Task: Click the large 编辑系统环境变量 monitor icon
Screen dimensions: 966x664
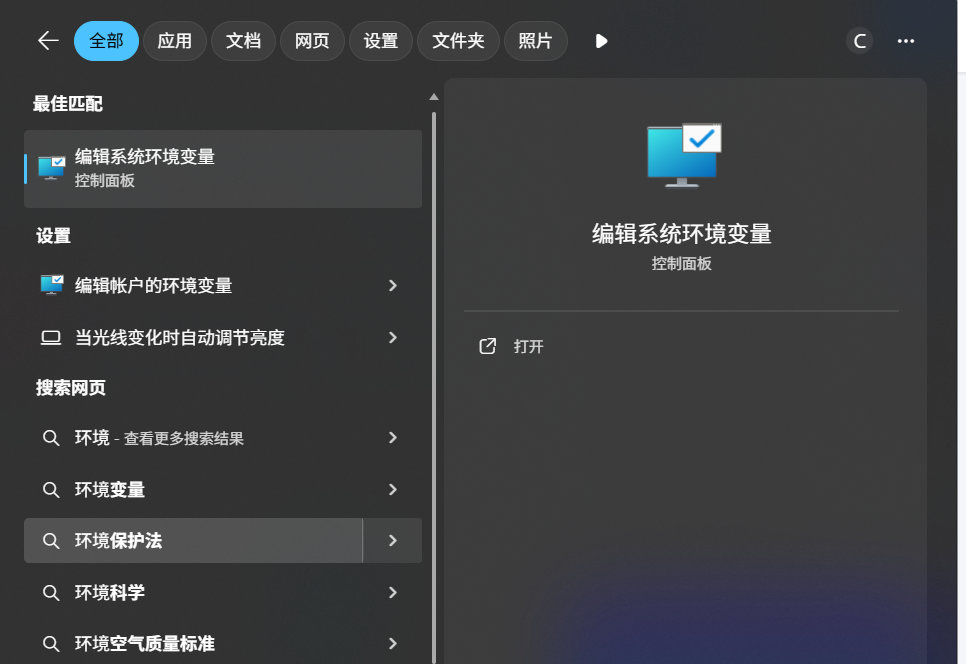Action: (x=682, y=152)
